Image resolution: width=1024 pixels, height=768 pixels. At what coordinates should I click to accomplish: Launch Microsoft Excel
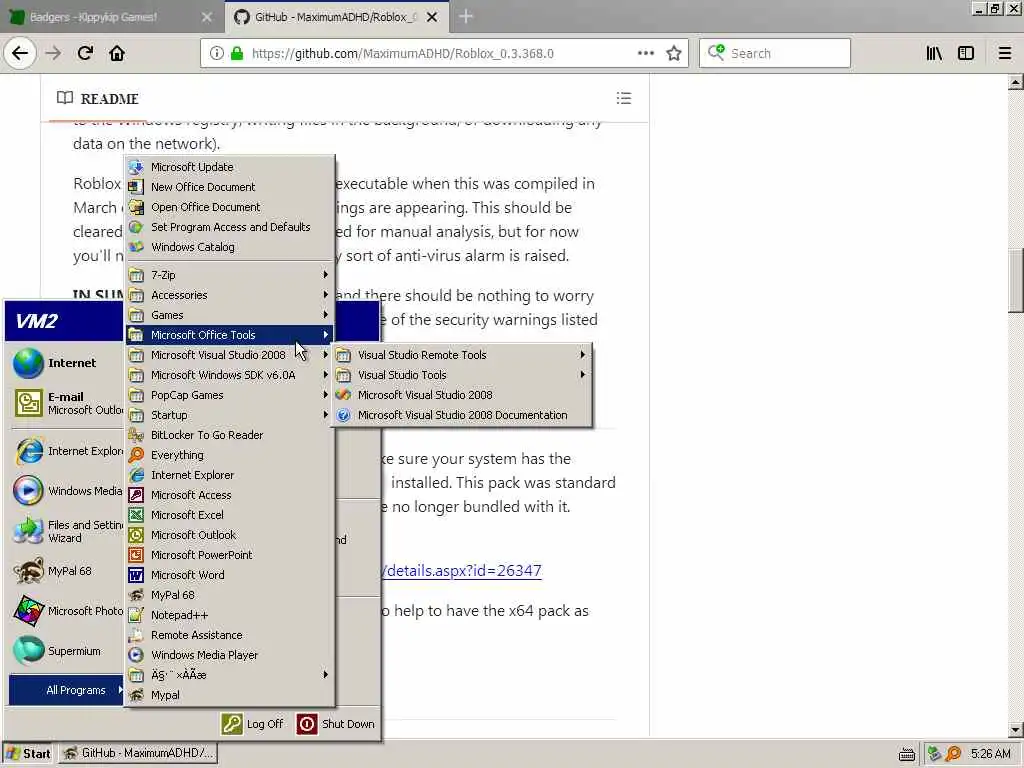point(231,515)
